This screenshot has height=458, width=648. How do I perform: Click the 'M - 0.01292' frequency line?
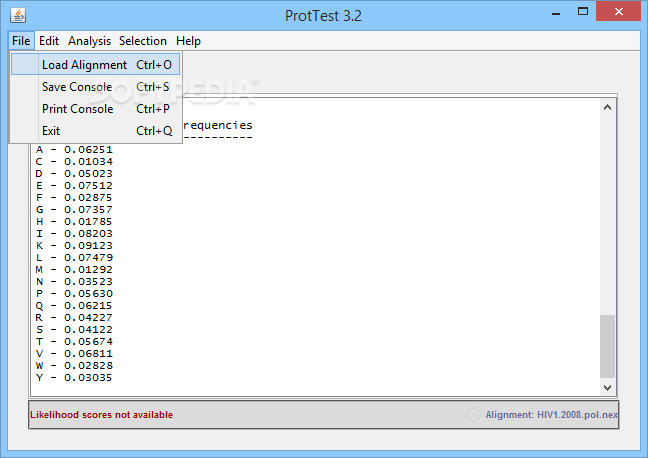pyautogui.click(x=74, y=269)
